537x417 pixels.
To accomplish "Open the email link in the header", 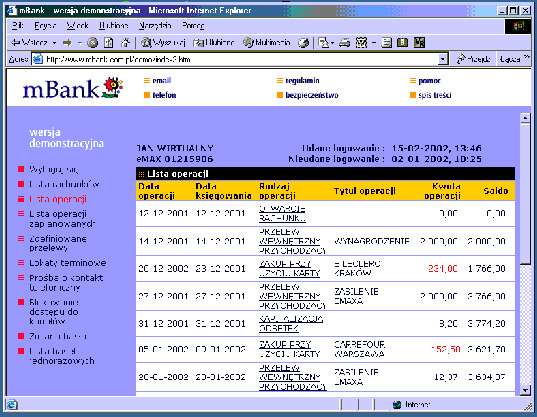I will click(x=162, y=80).
